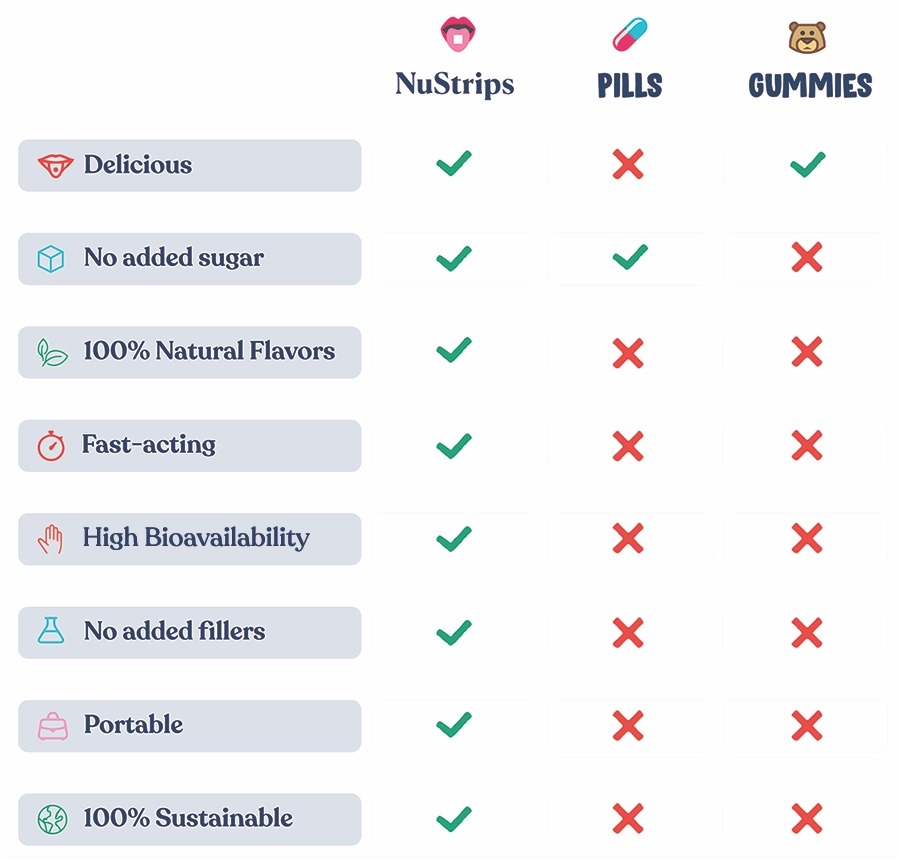This screenshot has height=860, width=900.
Task: Click the globe icon for 100% Sustainable
Action: coord(52,819)
